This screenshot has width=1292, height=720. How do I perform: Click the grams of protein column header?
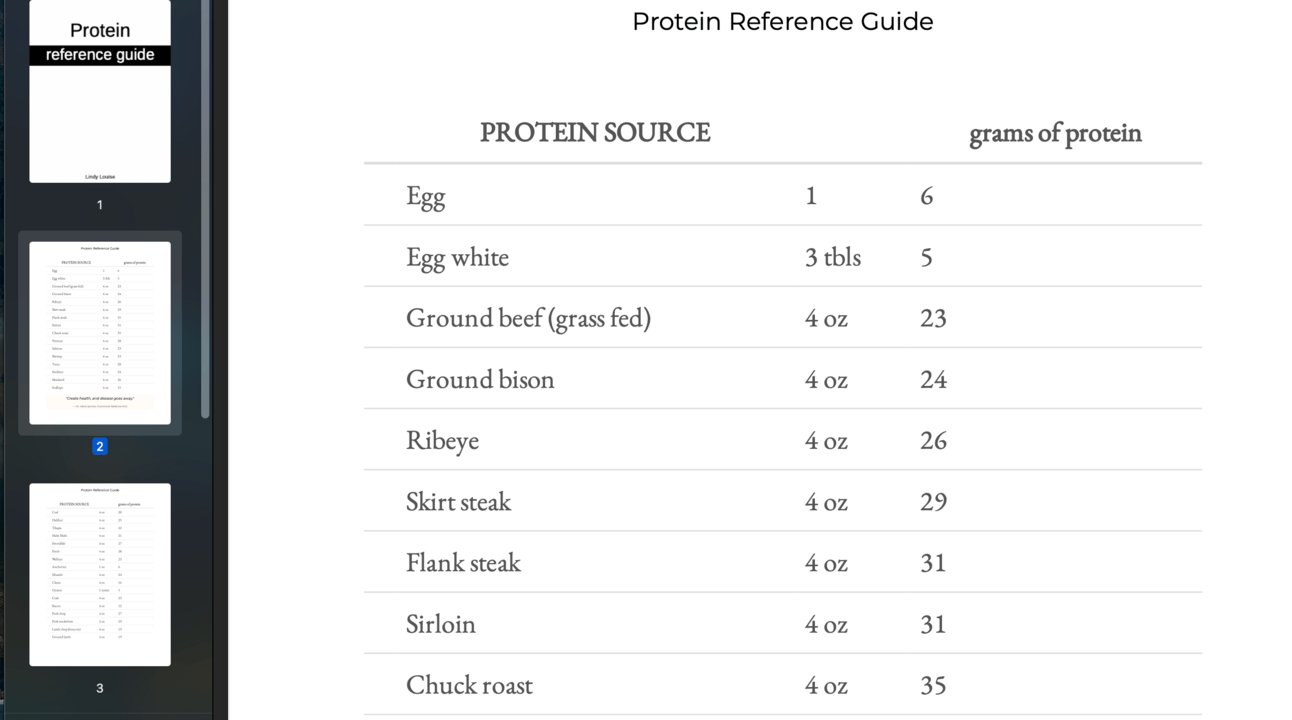tap(1055, 133)
